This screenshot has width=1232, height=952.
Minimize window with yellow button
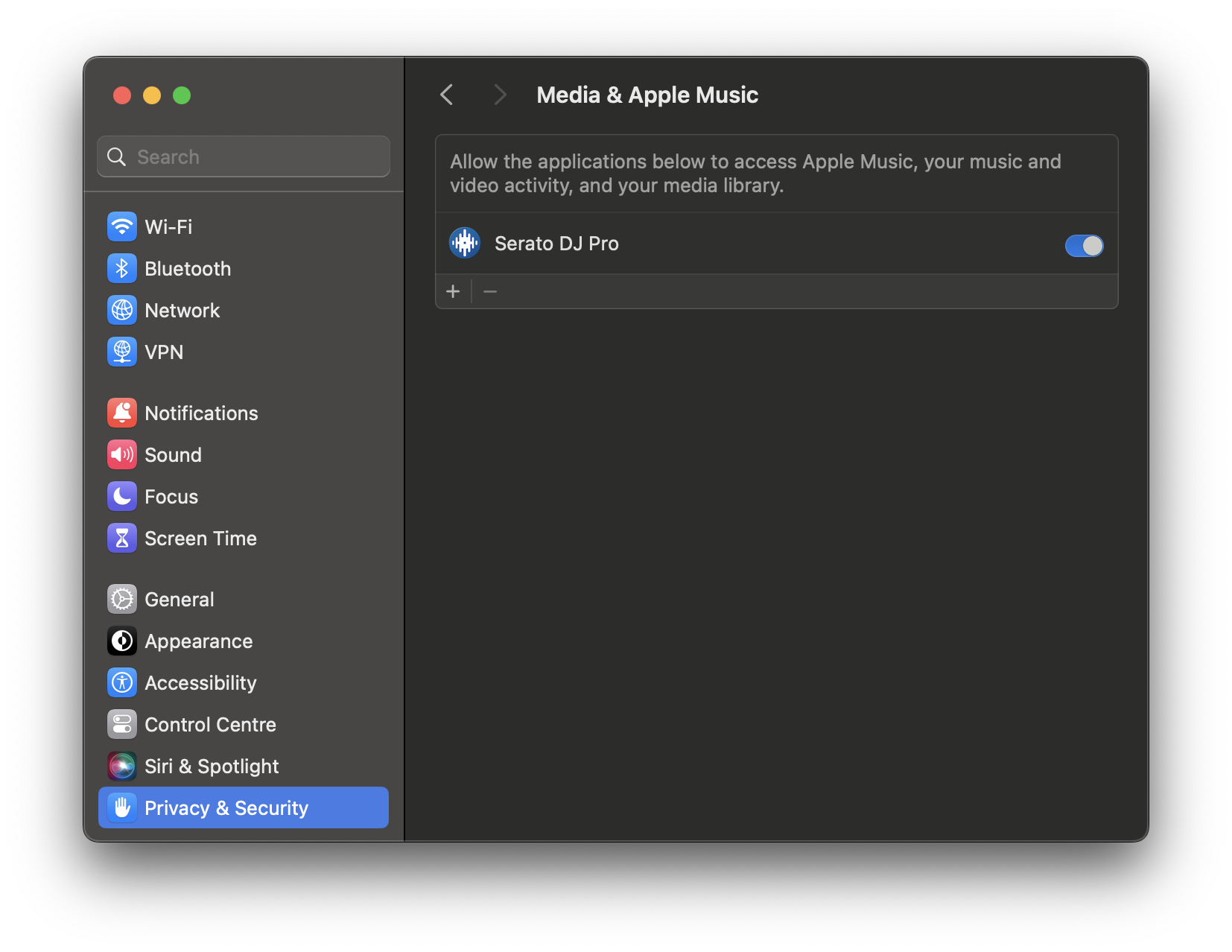pos(152,95)
